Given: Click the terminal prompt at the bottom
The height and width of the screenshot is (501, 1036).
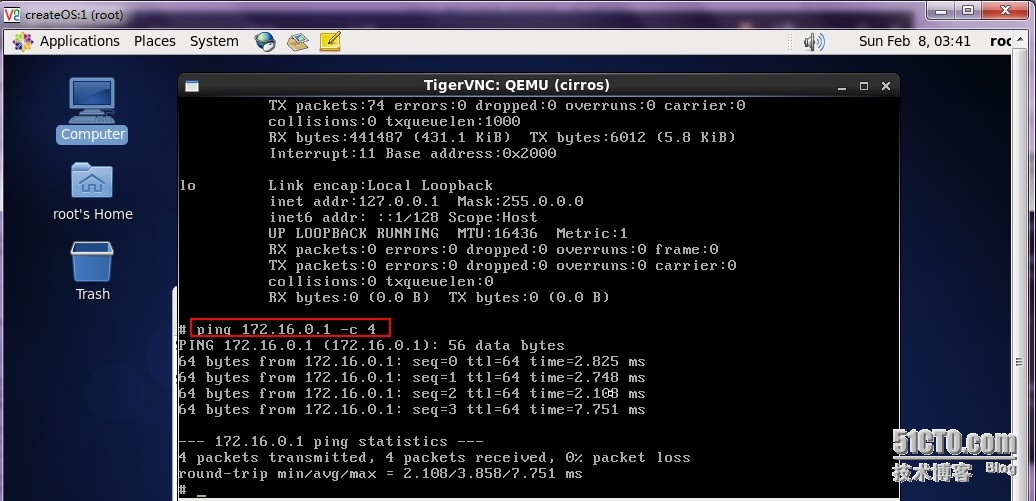Looking at the screenshot, I should point(200,490).
